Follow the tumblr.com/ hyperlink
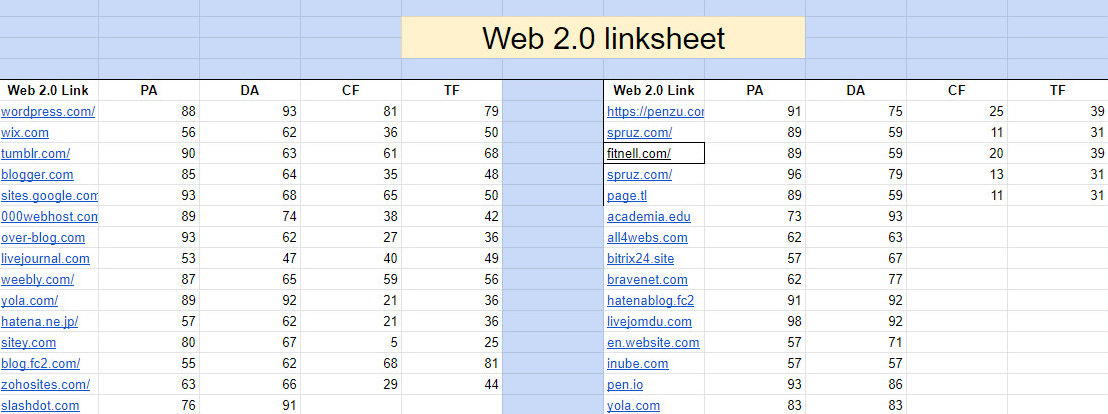1108x414 pixels. click(x=35, y=153)
